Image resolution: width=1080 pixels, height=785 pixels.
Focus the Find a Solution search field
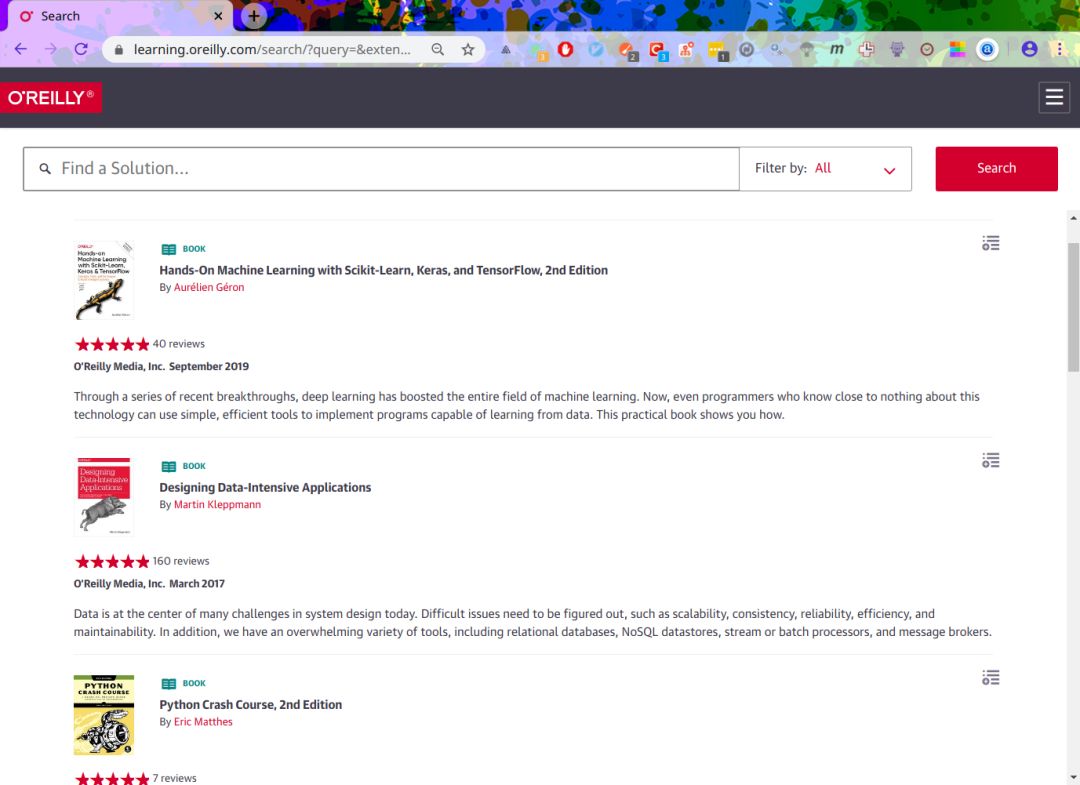[381, 168]
